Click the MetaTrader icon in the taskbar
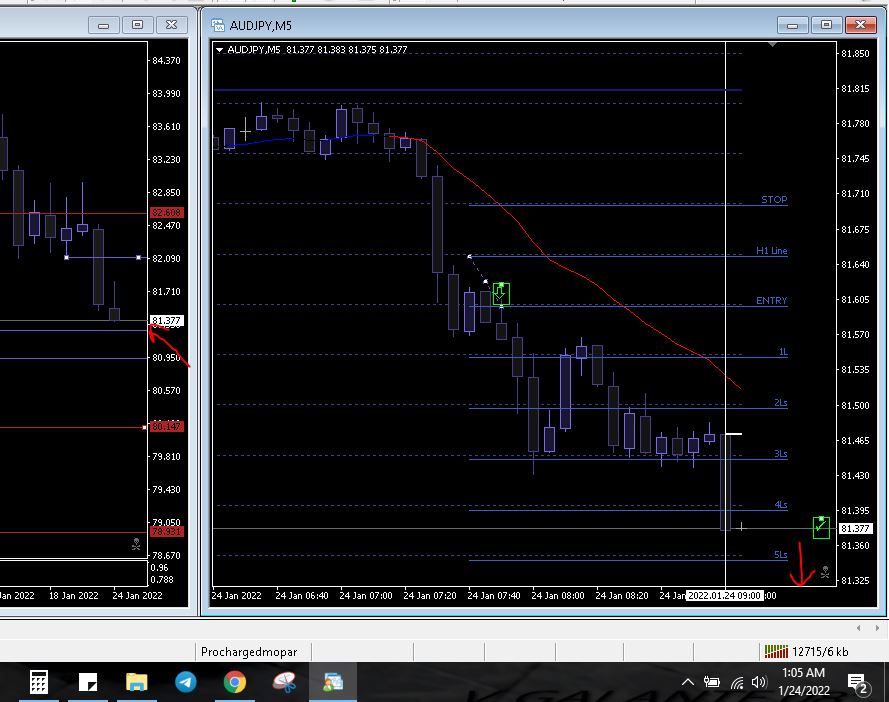 coord(332,683)
